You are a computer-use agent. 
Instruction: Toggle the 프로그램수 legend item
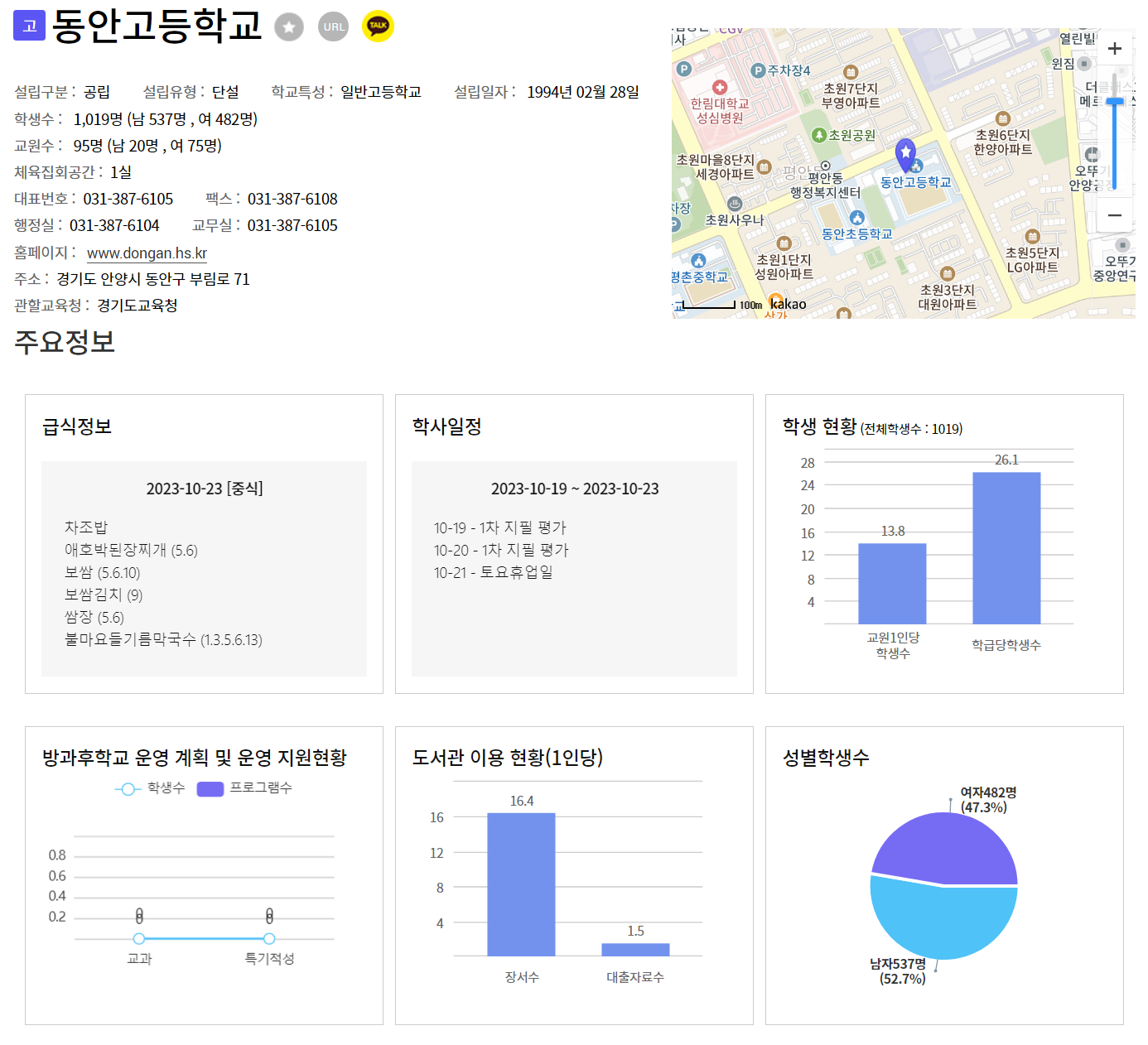(244, 788)
